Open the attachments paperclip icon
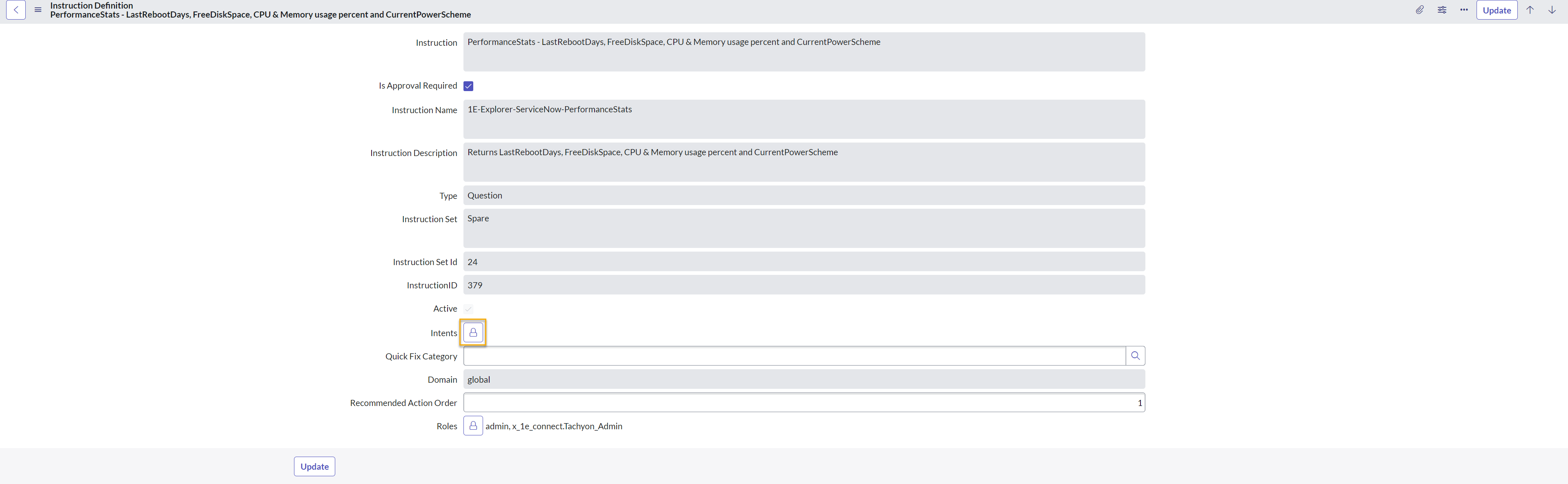1568x484 pixels. point(1419,10)
